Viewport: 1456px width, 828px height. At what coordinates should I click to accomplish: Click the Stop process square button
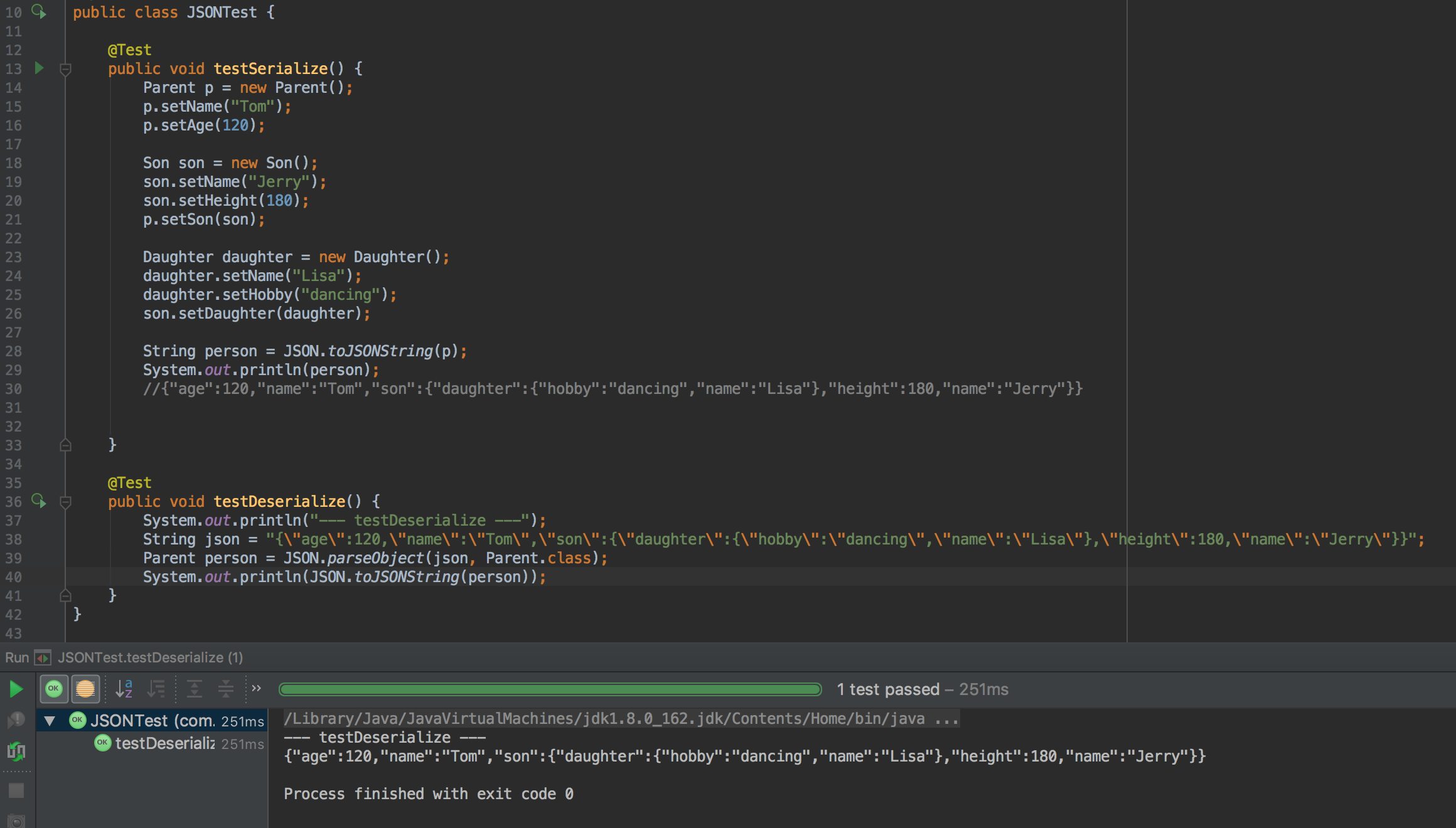click(16, 791)
